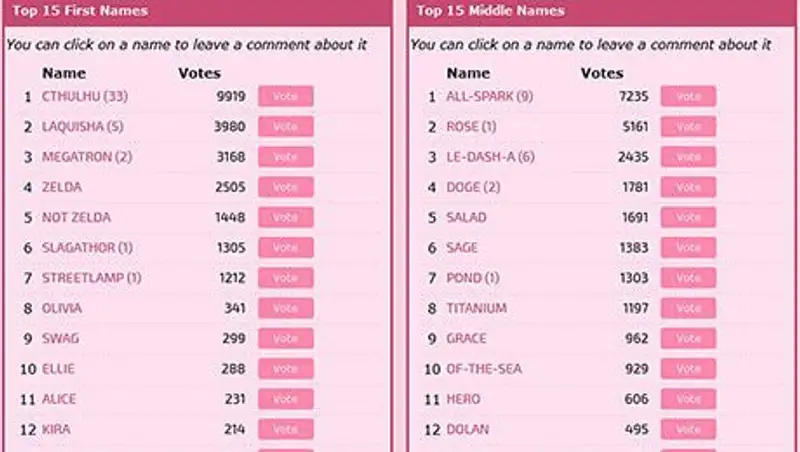
Task: Vote for MEGATRON as first name
Action: pos(285,157)
